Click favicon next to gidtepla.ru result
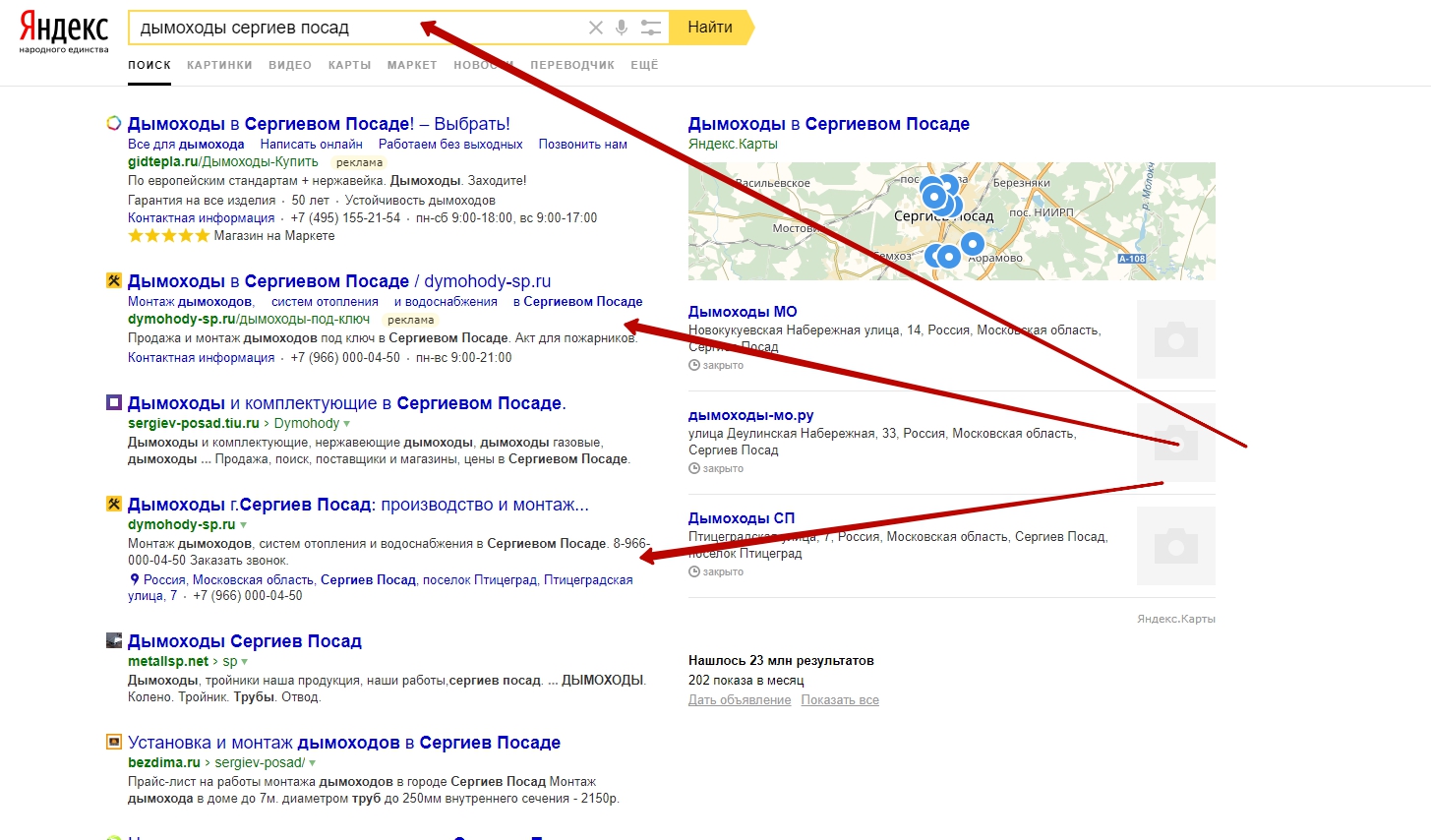Screen dimensions: 1431x840 (114, 124)
